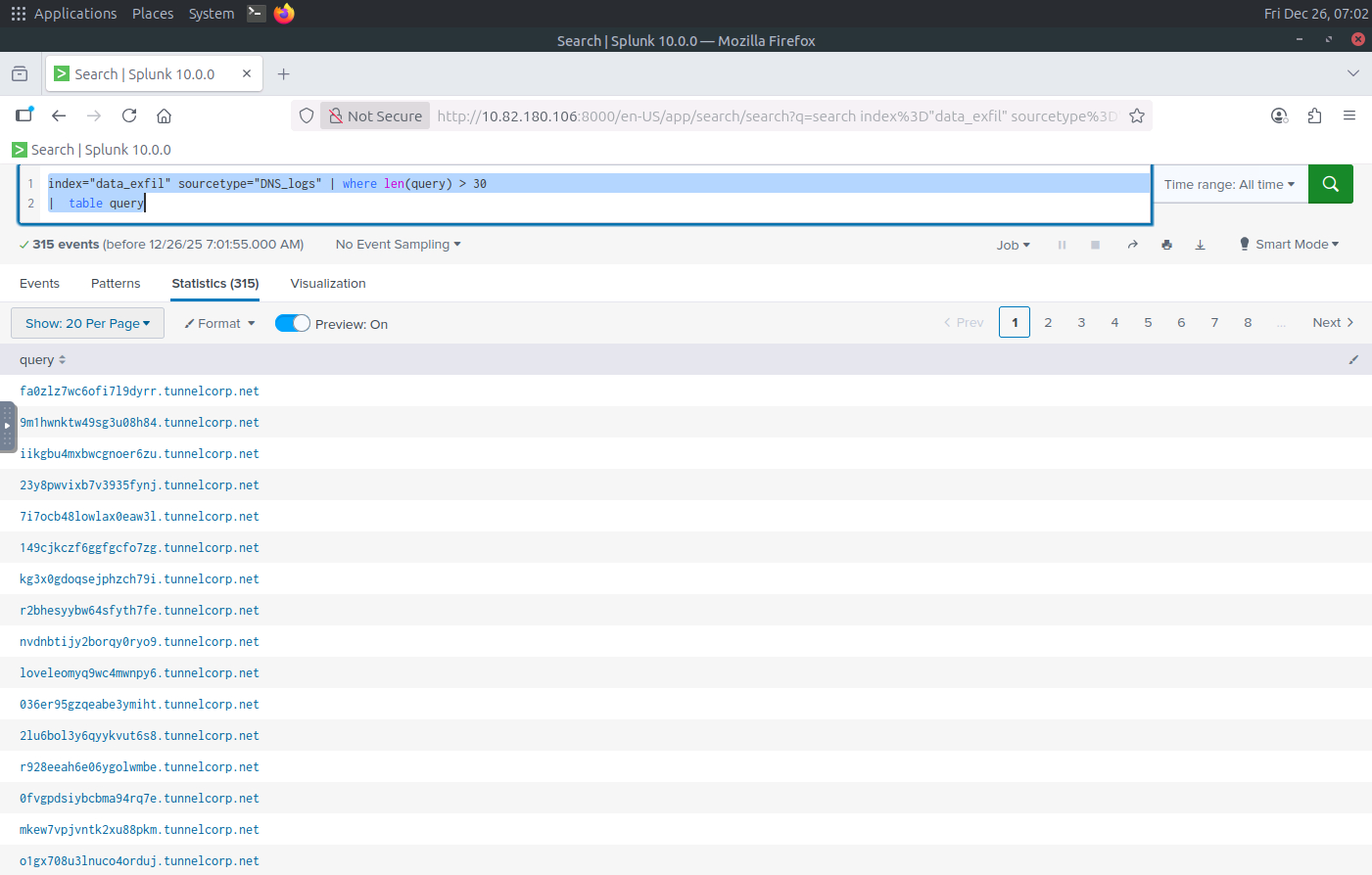The width and height of the screenshot is (1372, 875).
Task: Export the search results
Action: point(1200,245)
